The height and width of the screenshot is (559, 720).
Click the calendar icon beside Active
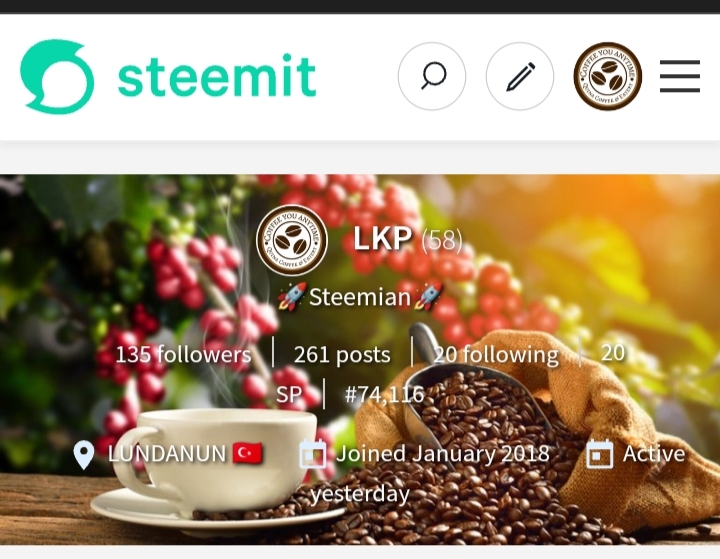point(600,454)
